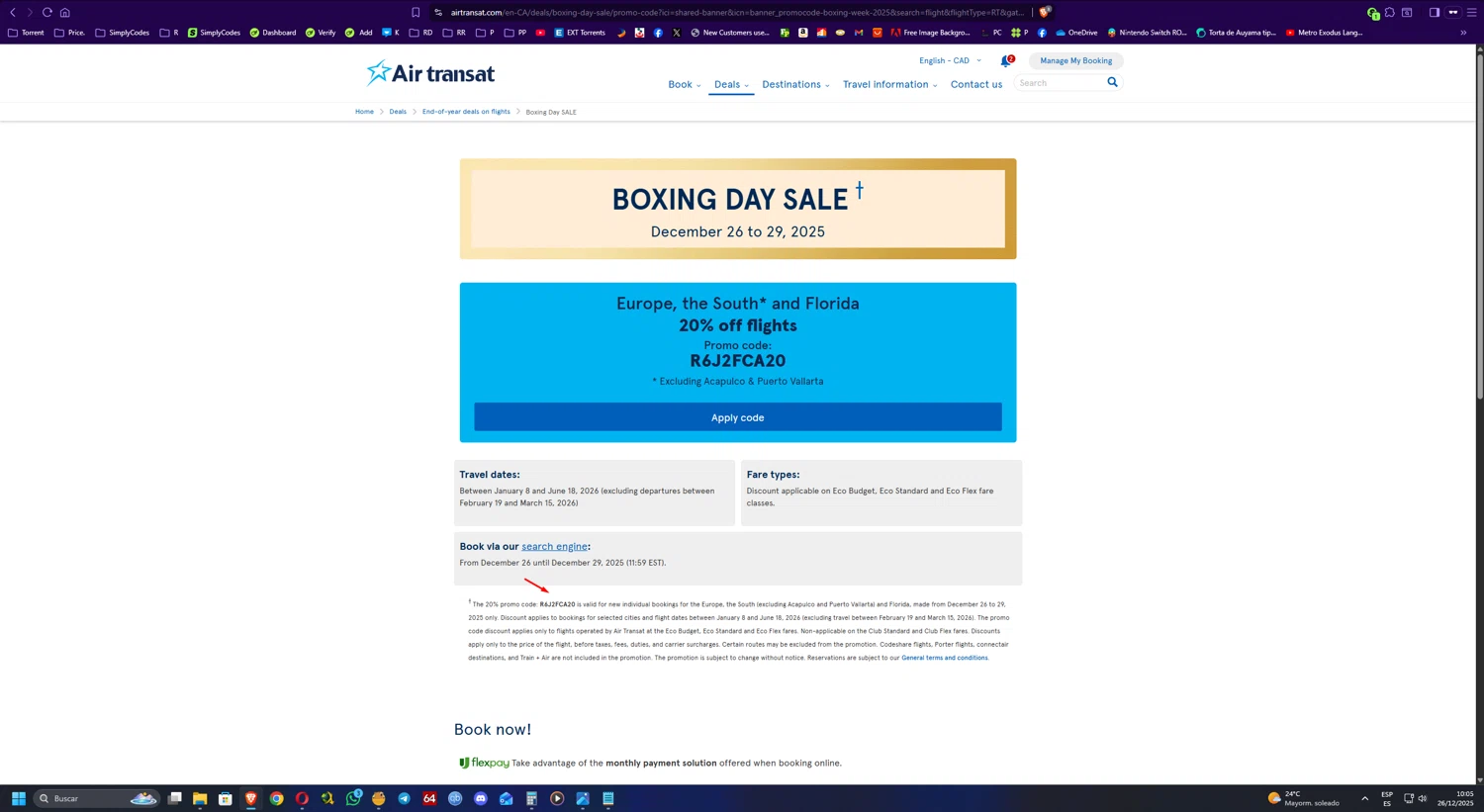Open General terms and conditions link
Screen dimensions: 1484x812
(944, 658)
